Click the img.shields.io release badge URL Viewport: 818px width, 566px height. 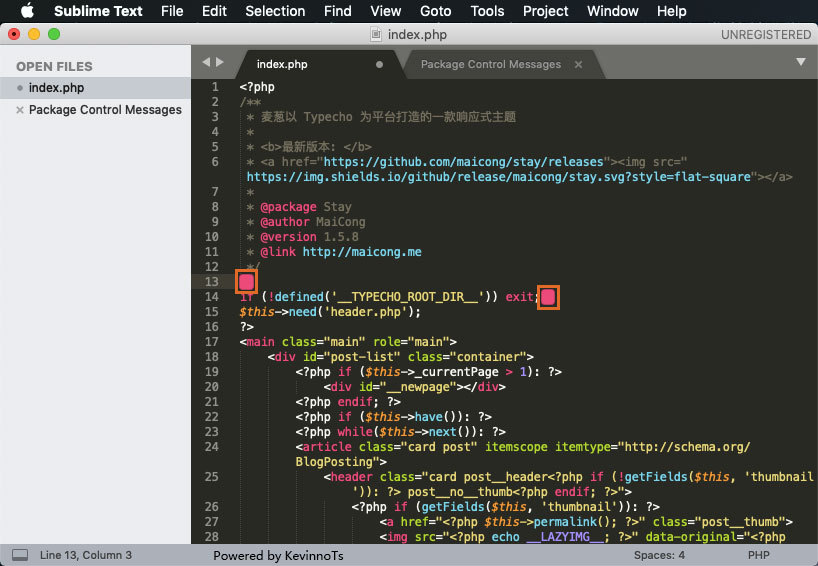(498, 177)
